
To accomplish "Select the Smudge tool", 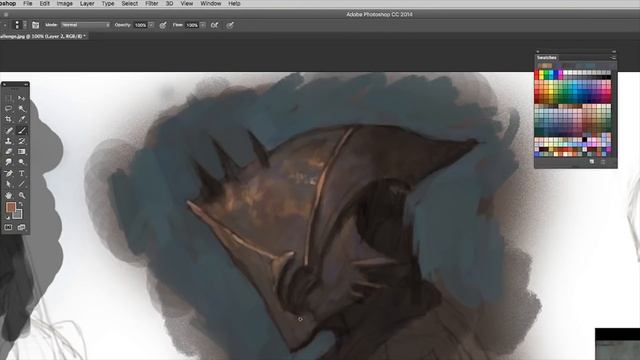I will tap(9, 162).
